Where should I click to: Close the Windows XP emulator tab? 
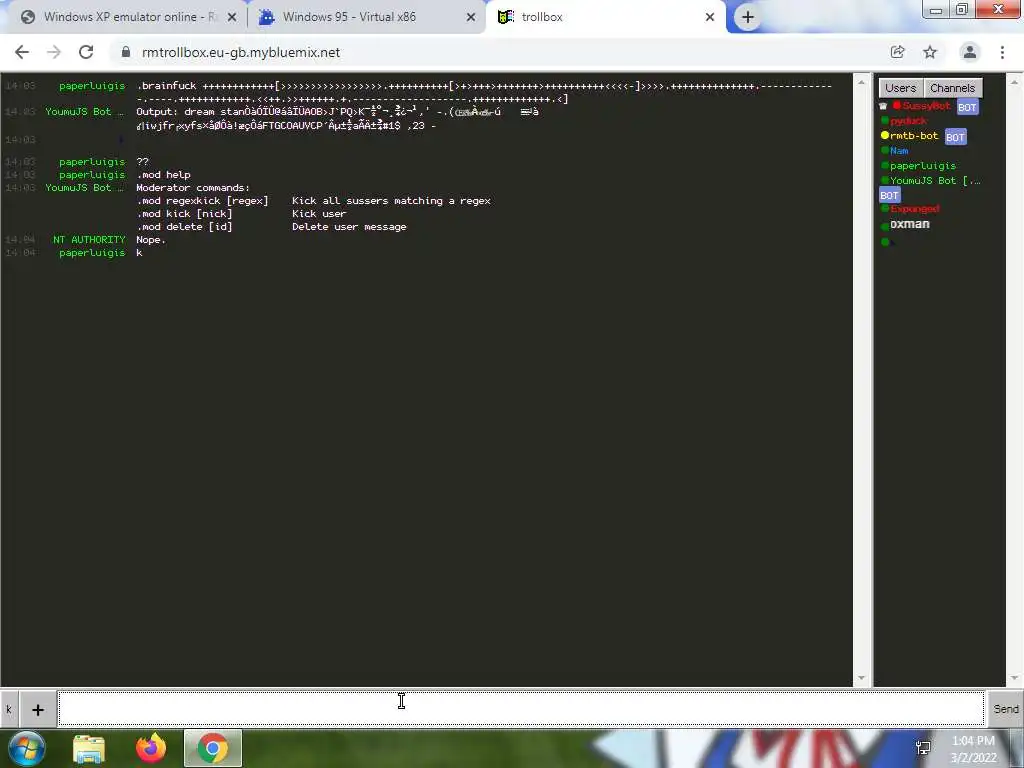(232, 17)
